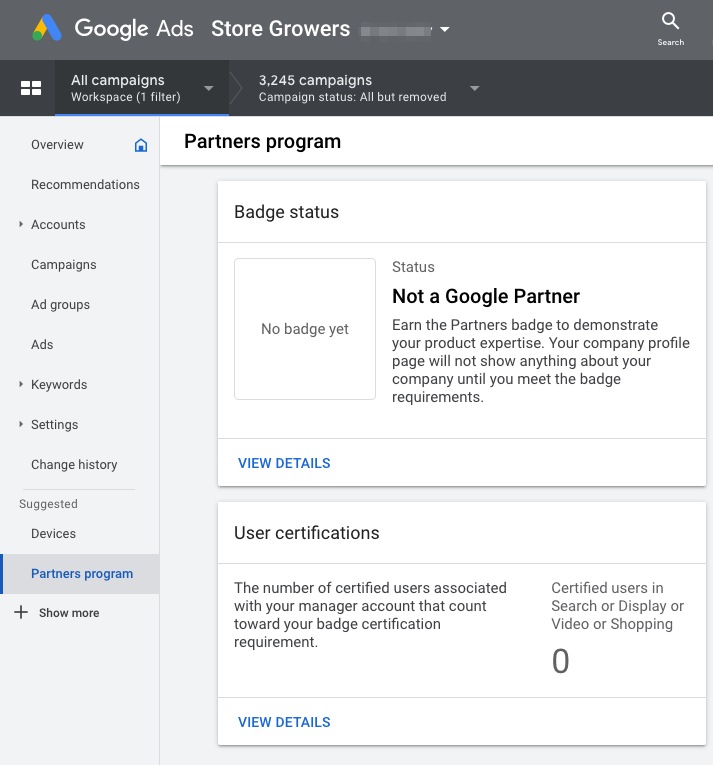This screenshot has width=713, height=765.
Task: Click the Google Ads logo icon
Action: (x=47, y=28)
